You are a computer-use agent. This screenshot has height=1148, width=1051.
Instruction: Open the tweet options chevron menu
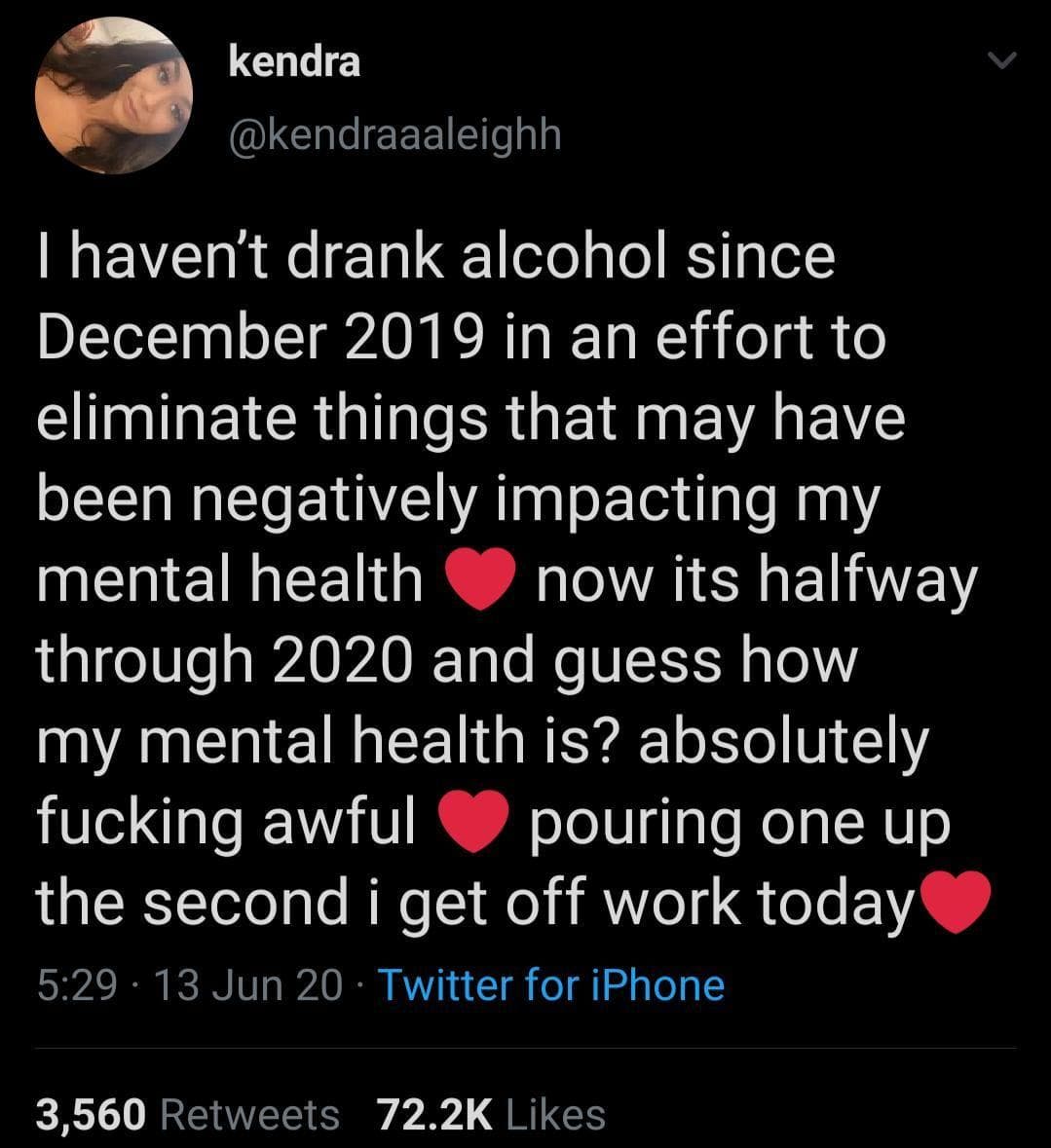1000,62
